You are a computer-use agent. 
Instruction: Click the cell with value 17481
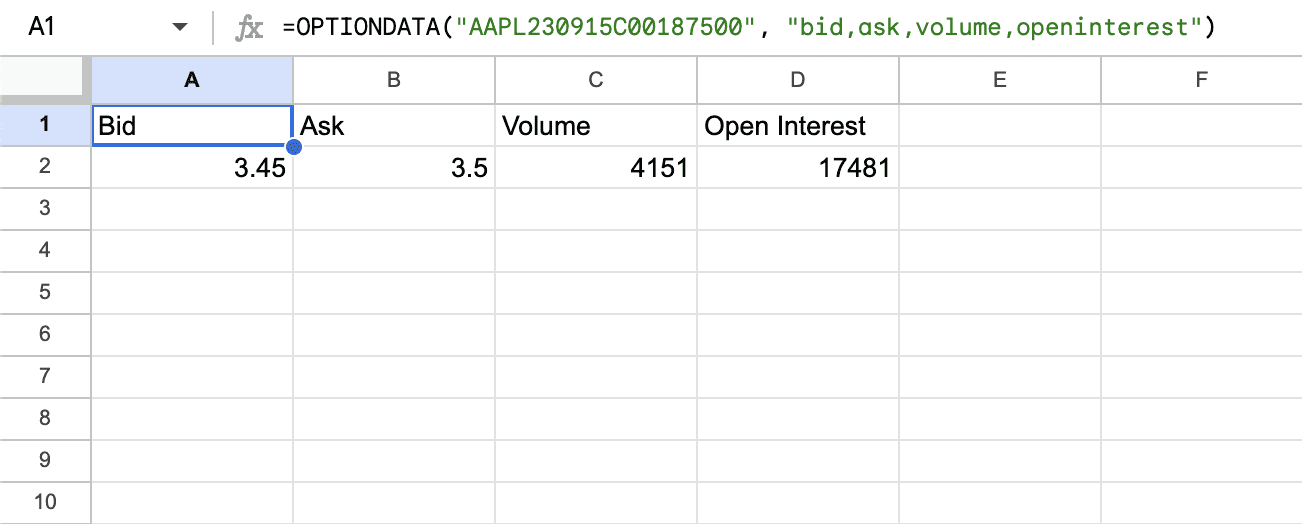(x=798, y=168)
